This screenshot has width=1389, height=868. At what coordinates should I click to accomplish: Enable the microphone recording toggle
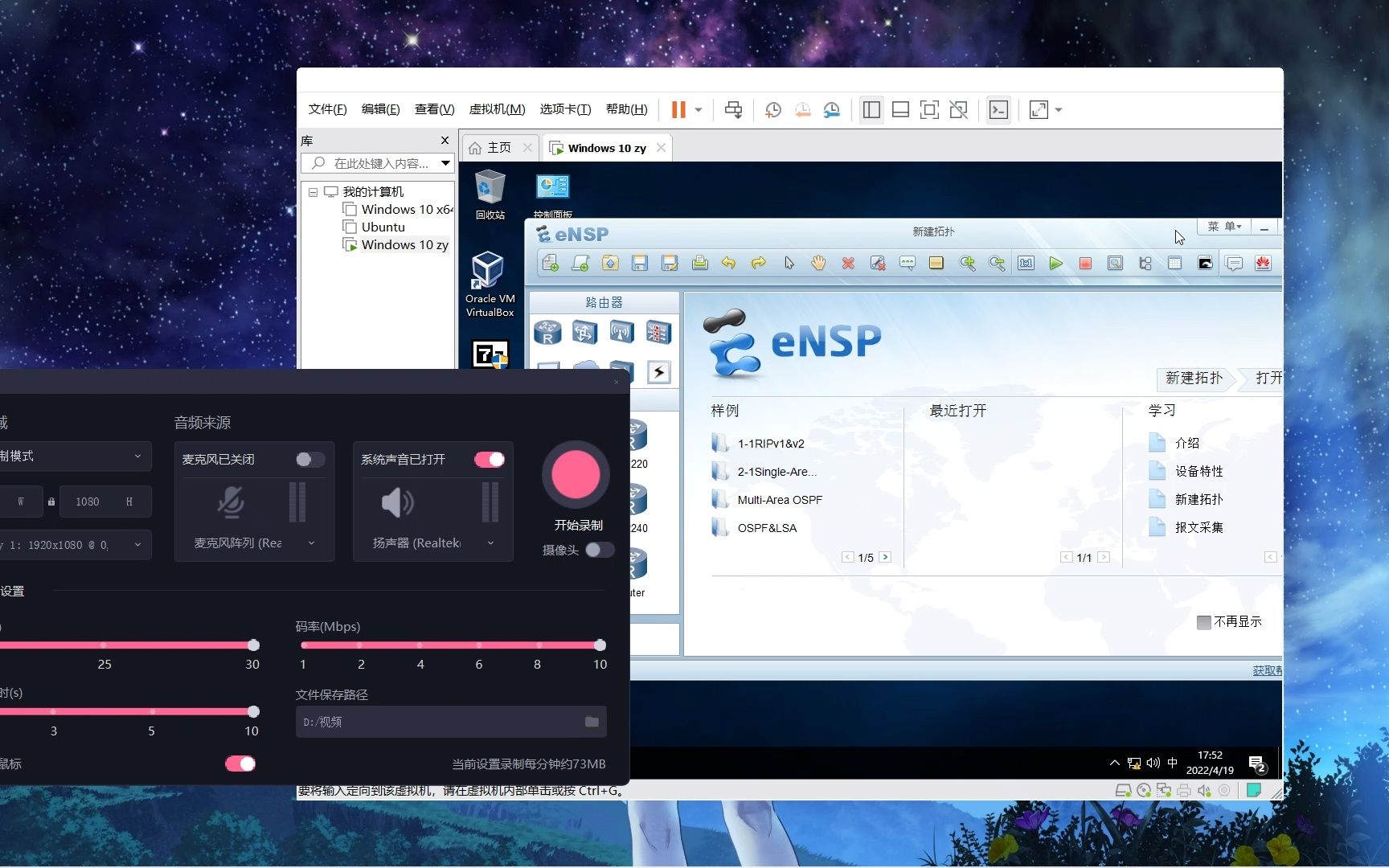[x=309, y=460]
